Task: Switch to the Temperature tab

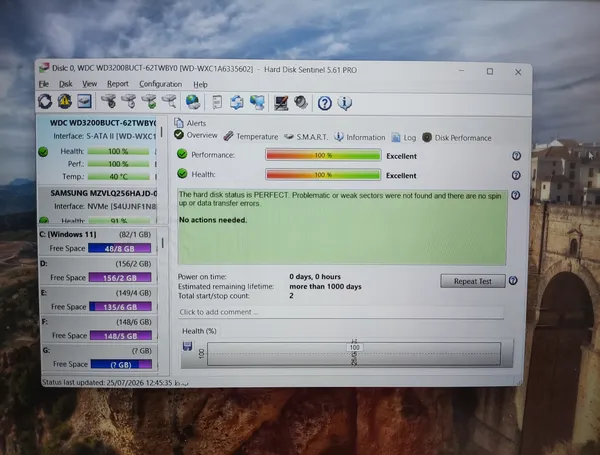Action: [251, 136]
